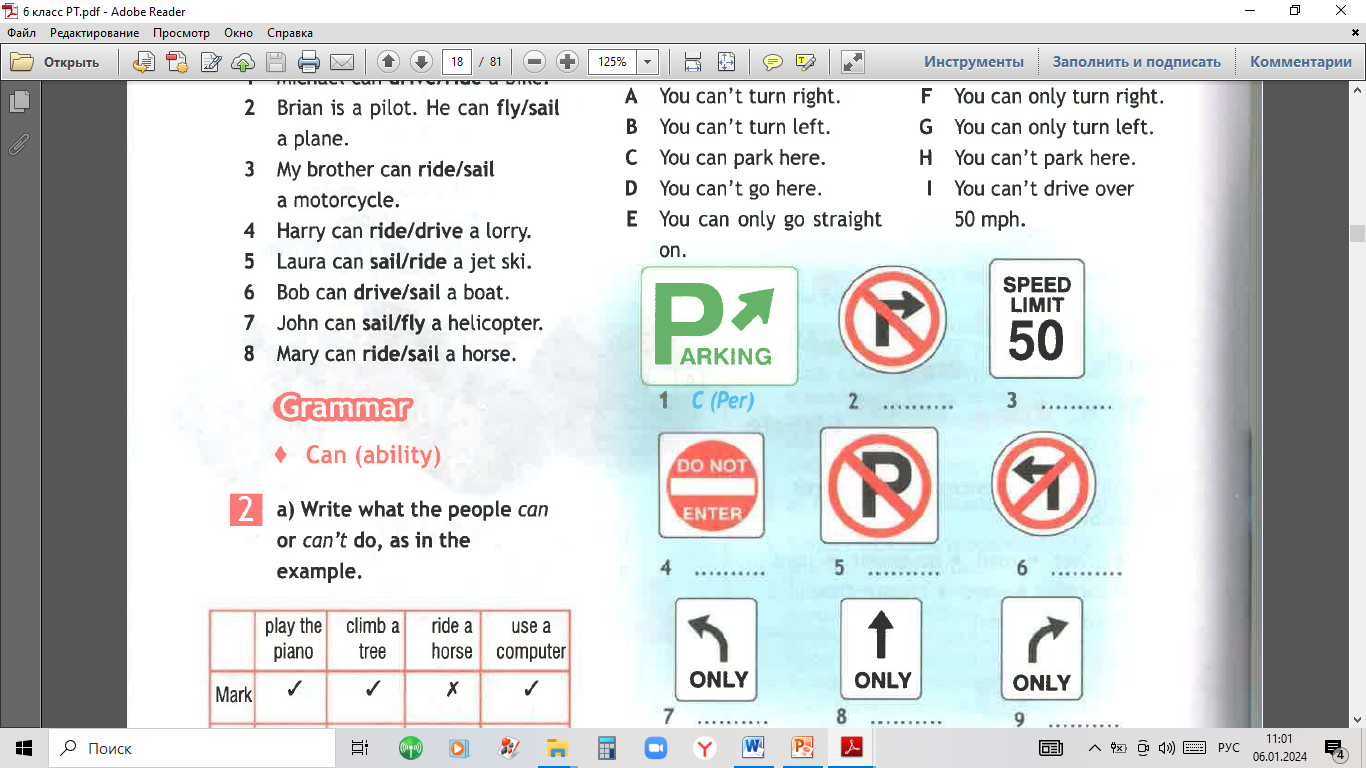Click the email envelope icon in toolbar
The image size is (1366, 768).
click(342, 62)
